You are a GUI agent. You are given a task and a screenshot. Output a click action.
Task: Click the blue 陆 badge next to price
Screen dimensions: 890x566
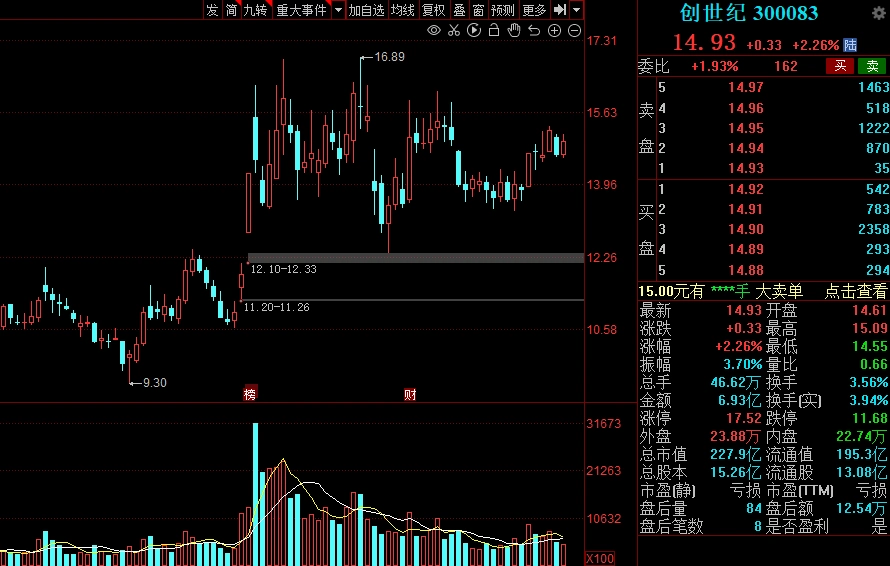(x=850, y=44)
